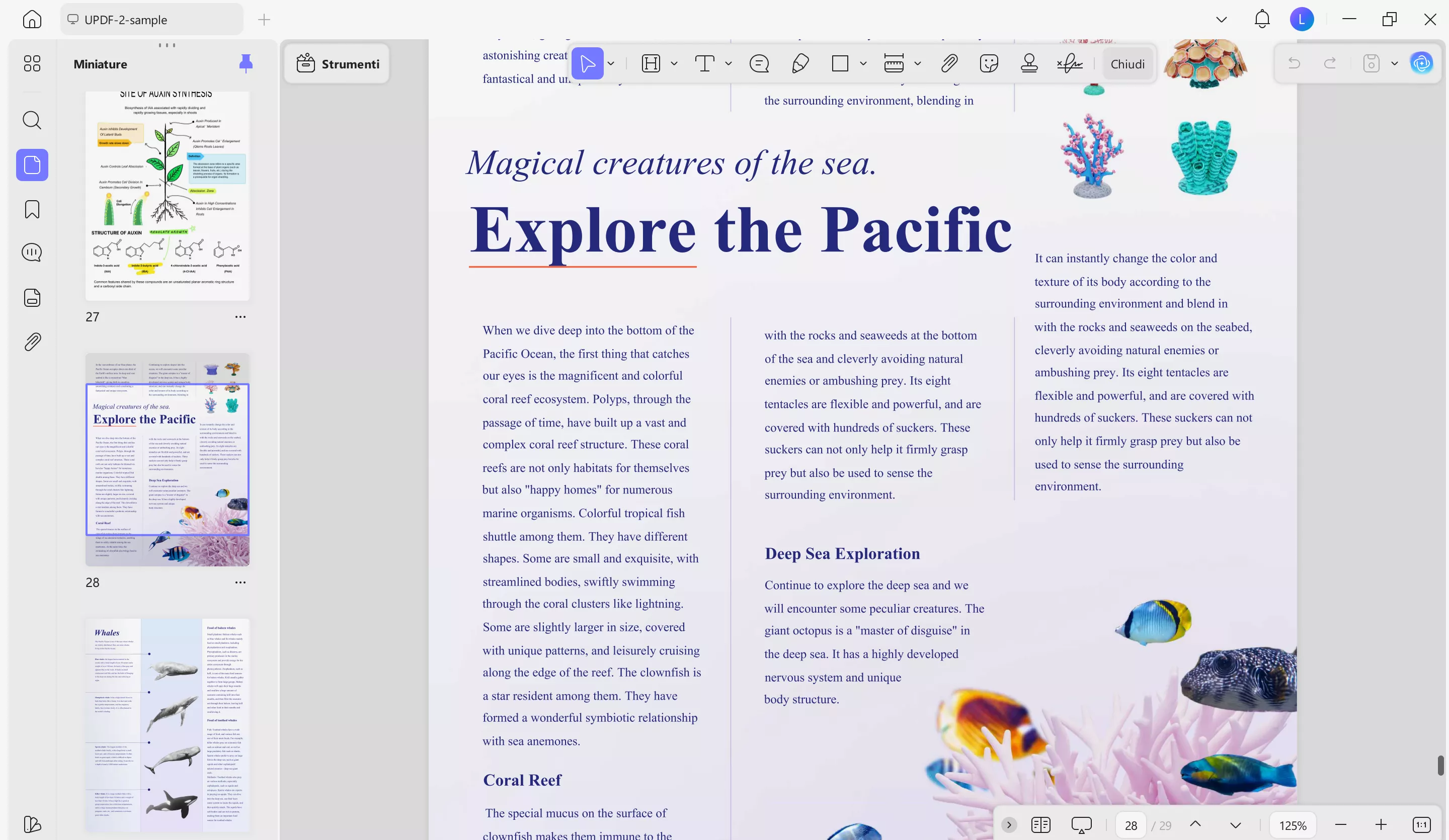Select the Stamp tool
Screen dimensions: 1449x840
coord(1029,63)
